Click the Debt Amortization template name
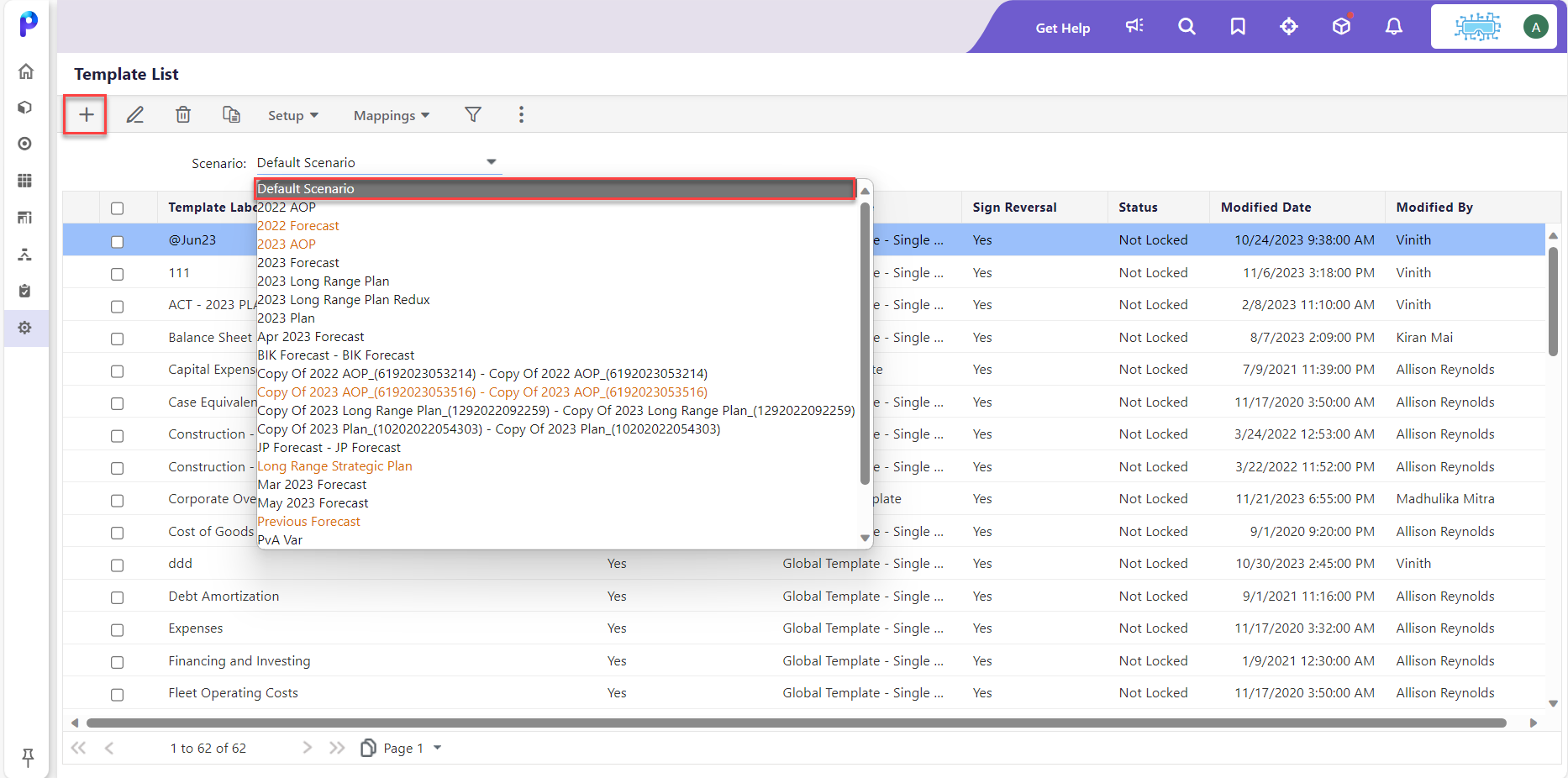Image resolution: width=1568 pixels, height=778 pixels. pyautogui.click(x=224, y=597)
